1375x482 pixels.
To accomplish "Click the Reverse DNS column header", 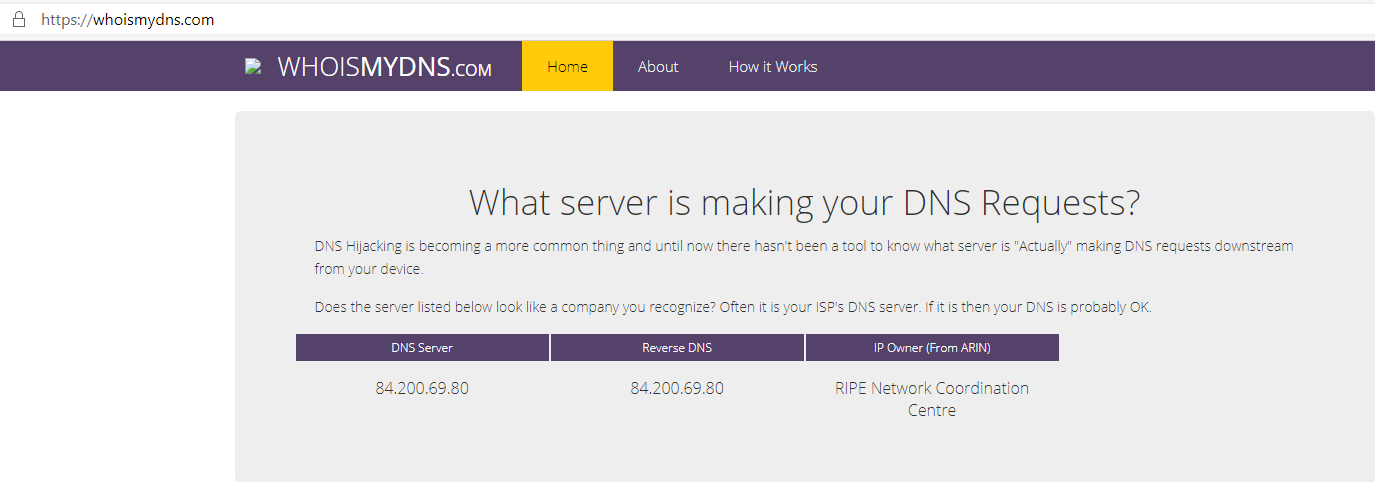I will coord(677,347).
